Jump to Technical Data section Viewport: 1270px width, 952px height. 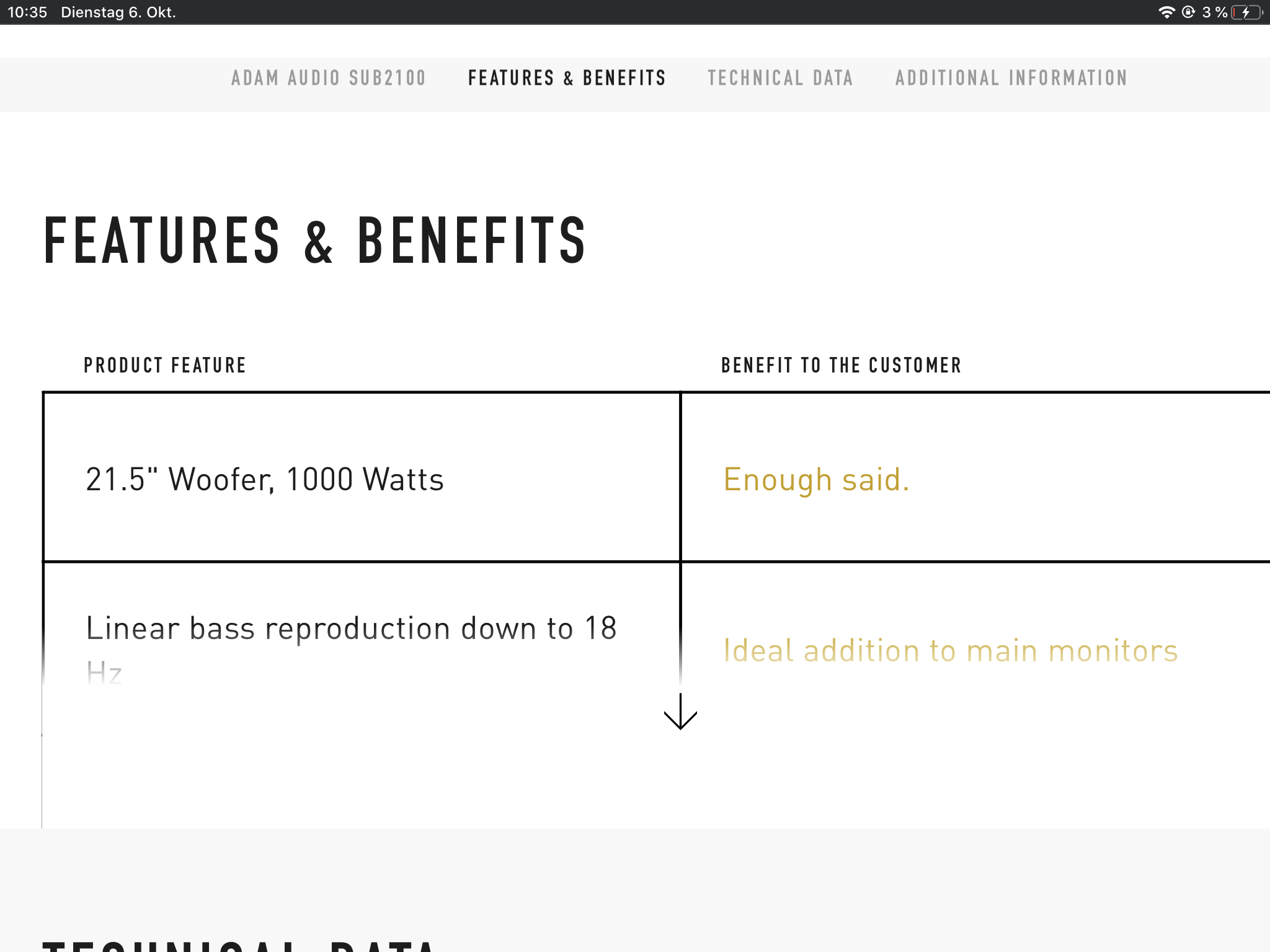pos(780,78)
